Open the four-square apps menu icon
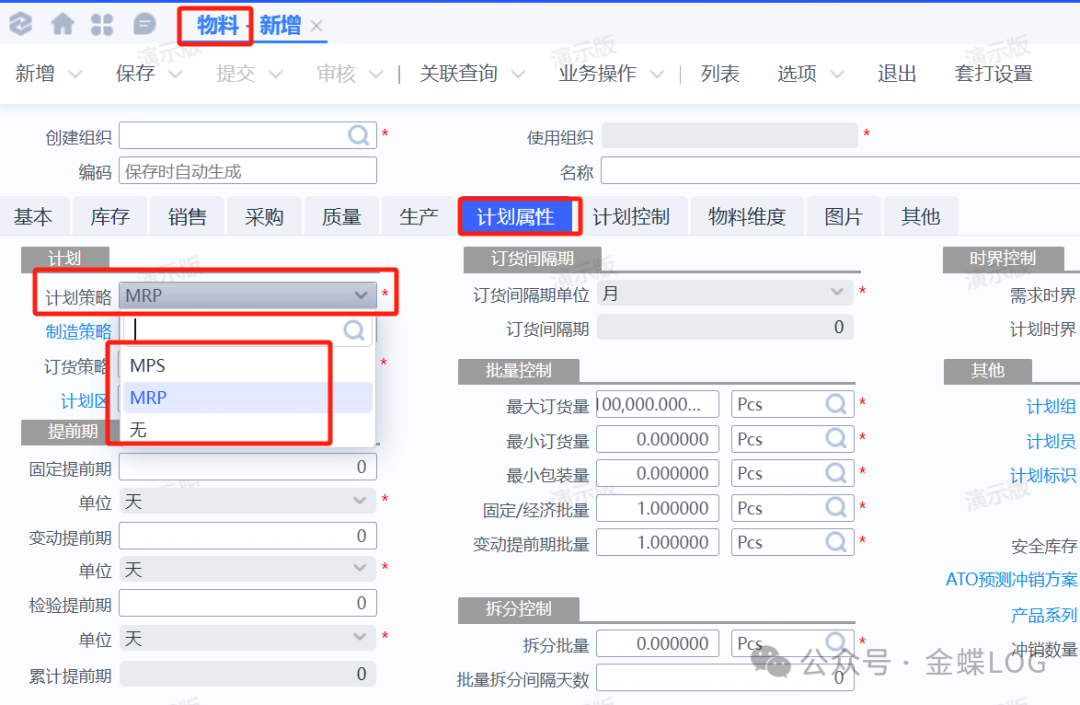The width and height of the screenshot is (1080, 705). pyautogui.click(x=102, y=24)
